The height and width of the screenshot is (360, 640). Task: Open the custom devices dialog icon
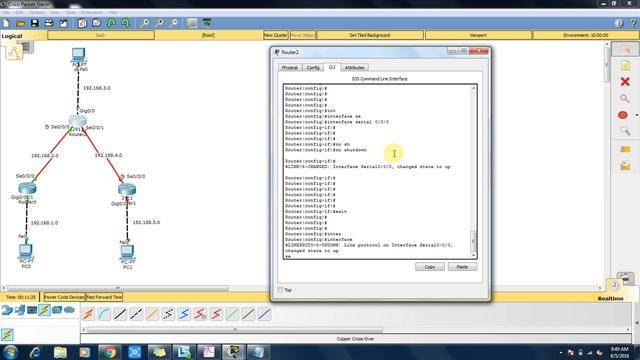pyautogui.click(x=207, y=23)
